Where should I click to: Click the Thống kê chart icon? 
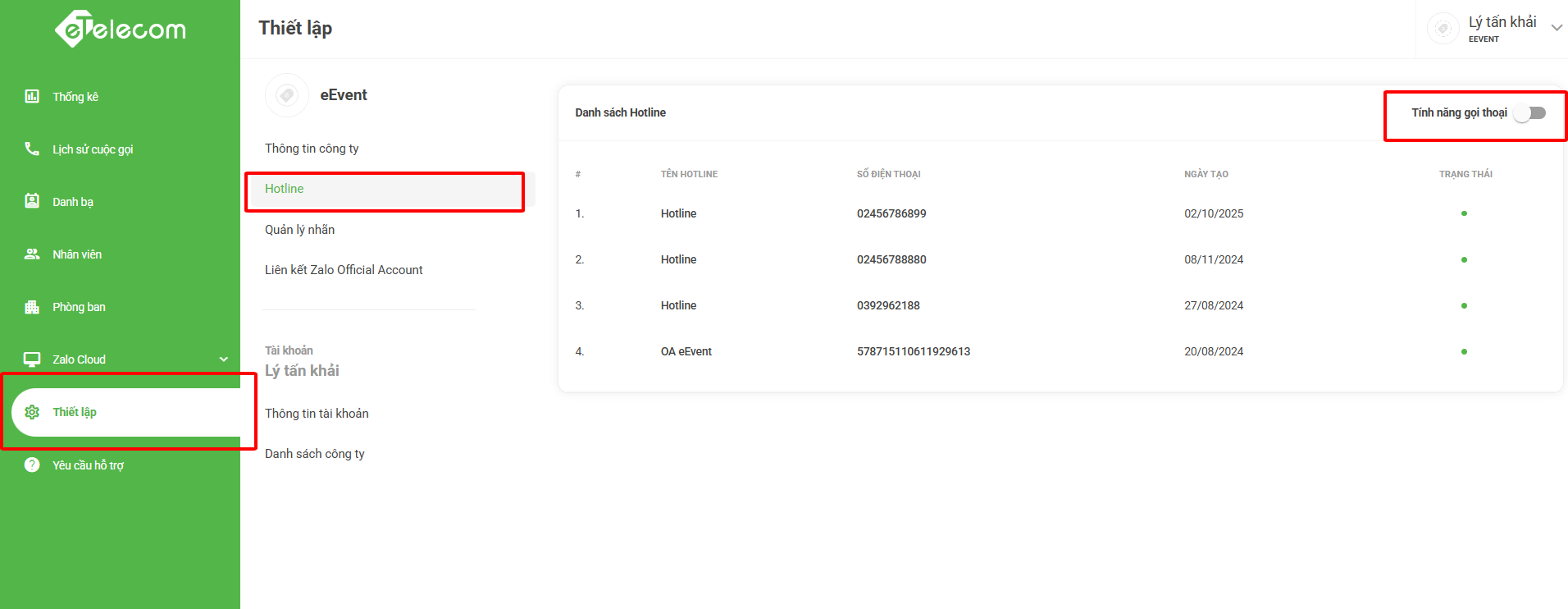(32, 96)
